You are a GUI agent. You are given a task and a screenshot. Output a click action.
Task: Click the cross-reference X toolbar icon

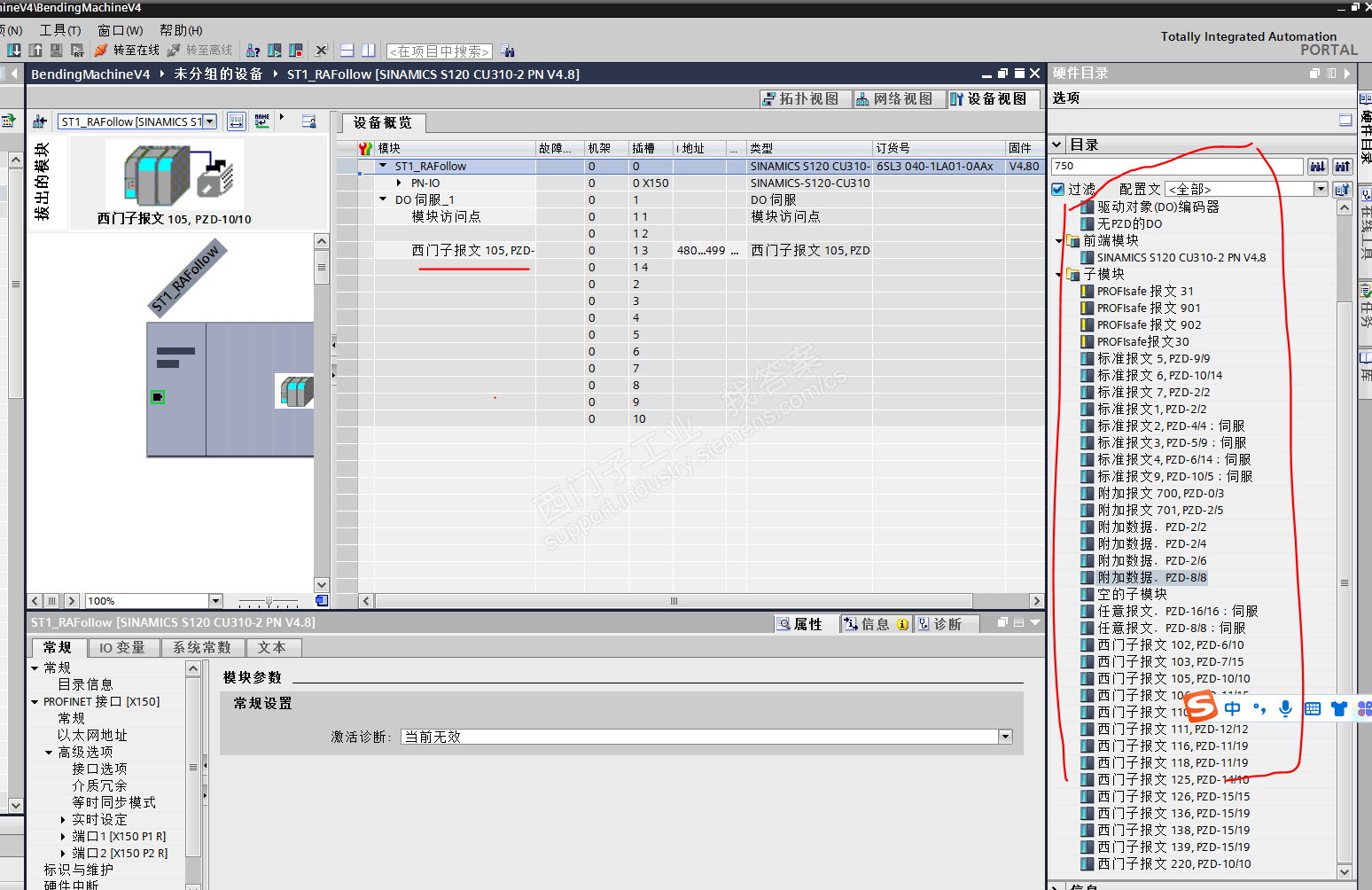coord(322,51)
